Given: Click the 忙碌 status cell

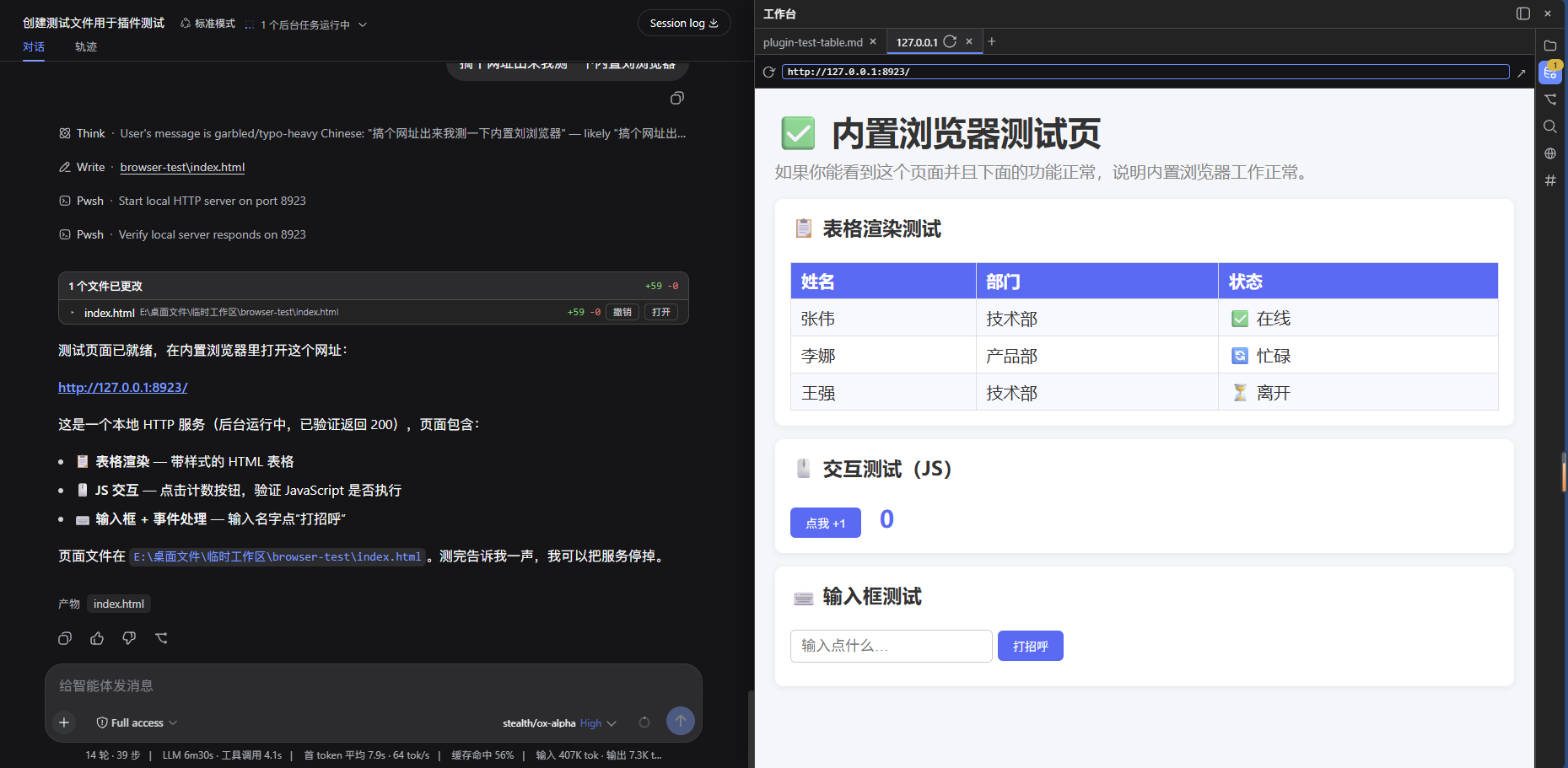Looking at the screenshot, I should tap(1358, 356).
